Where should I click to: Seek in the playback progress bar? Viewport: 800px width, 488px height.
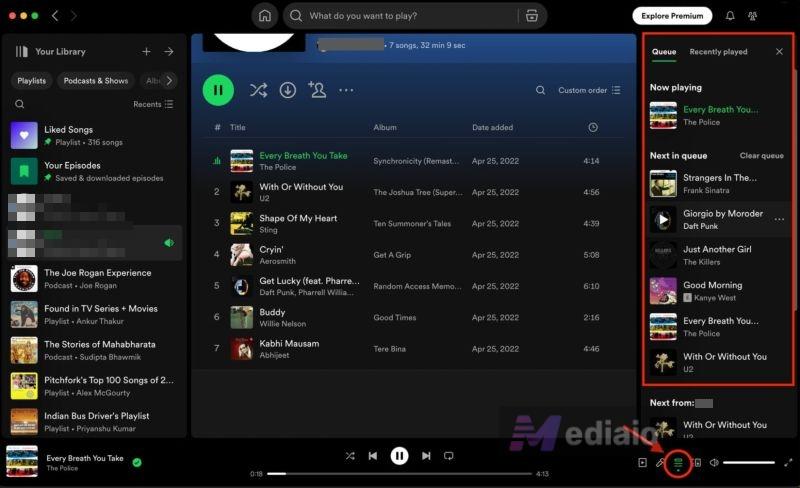399,474
